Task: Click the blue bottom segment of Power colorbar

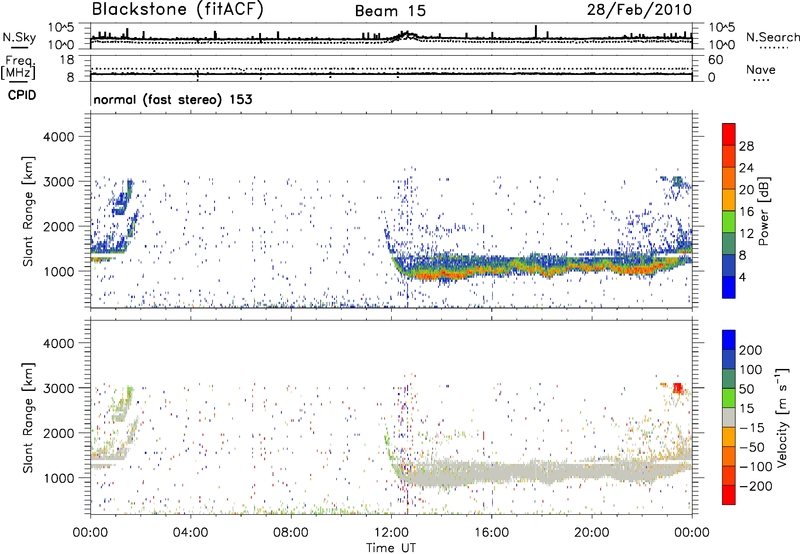Action: pyautogui.click(x=729, y=288)
